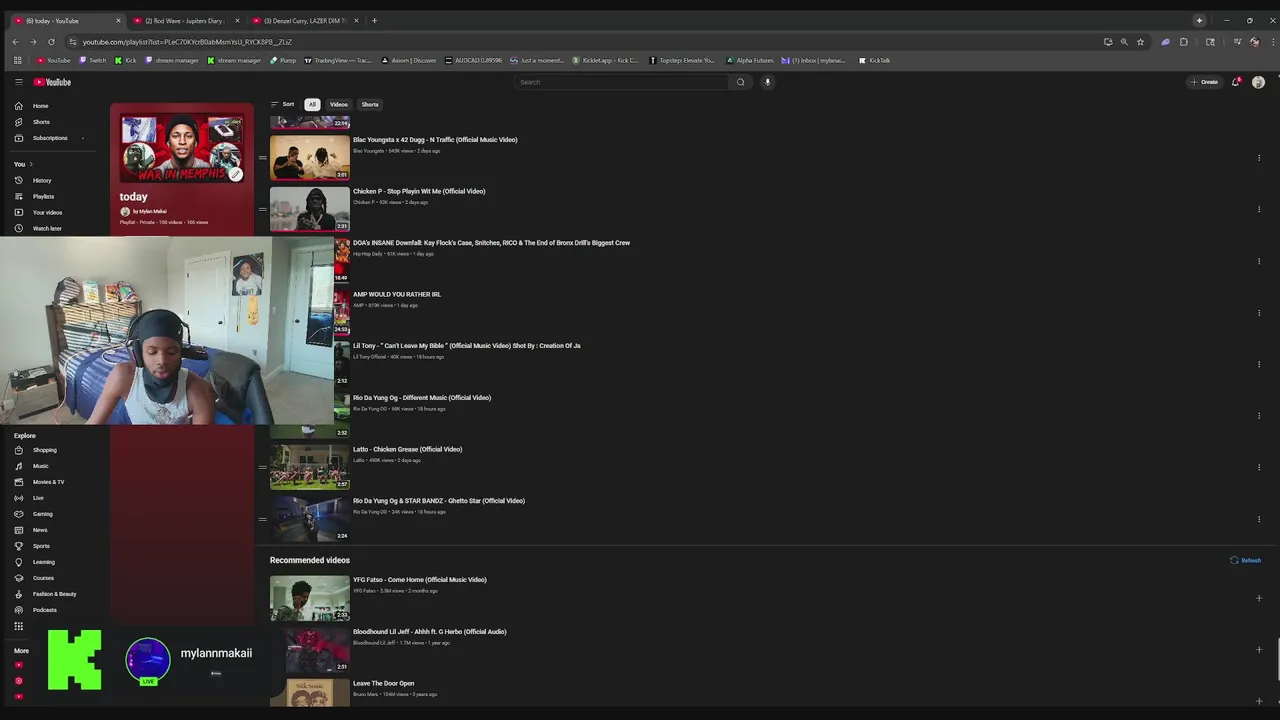Switch to the Denzel Curry LAZER DIM tab

click(x=305, y=20)
